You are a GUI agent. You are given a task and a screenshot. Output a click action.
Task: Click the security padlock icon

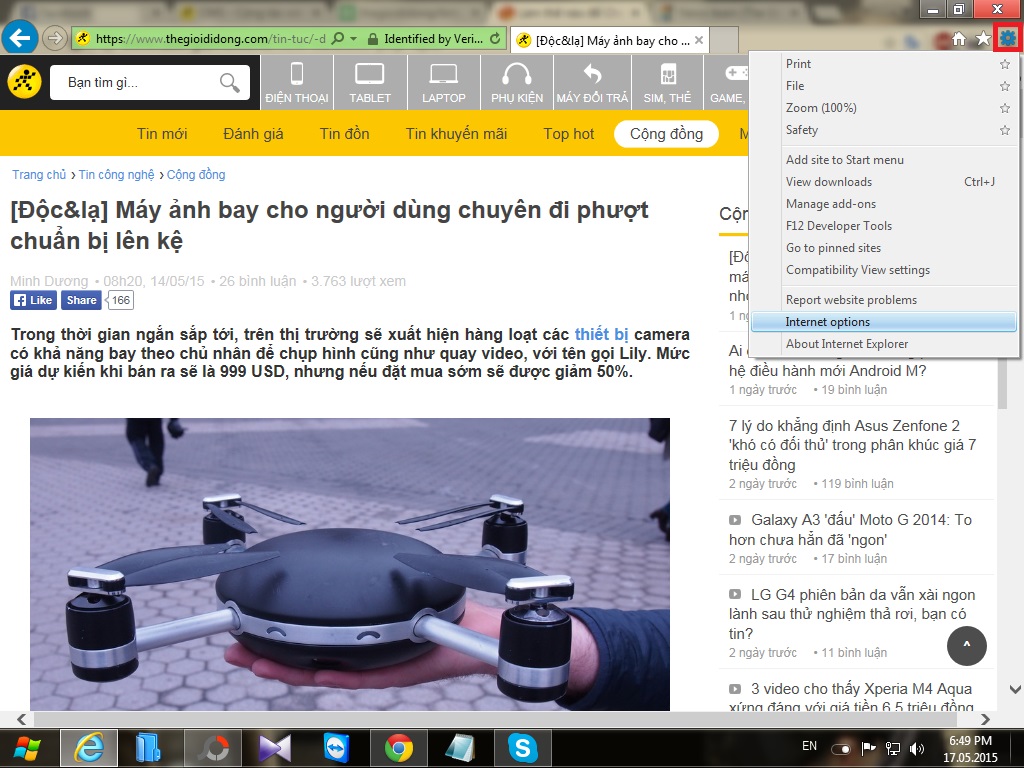[373, 39]
